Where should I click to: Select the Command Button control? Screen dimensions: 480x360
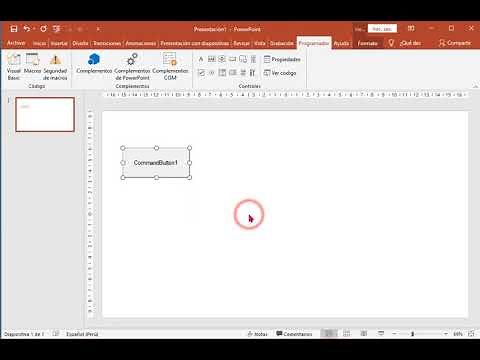click(x=232, y=59)
